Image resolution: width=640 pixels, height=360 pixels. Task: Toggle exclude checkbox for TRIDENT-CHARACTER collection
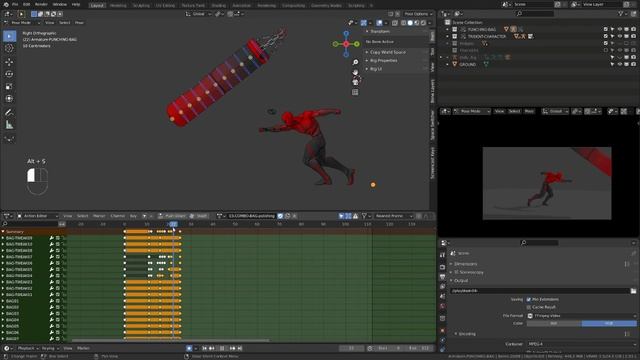coord(606,36)
